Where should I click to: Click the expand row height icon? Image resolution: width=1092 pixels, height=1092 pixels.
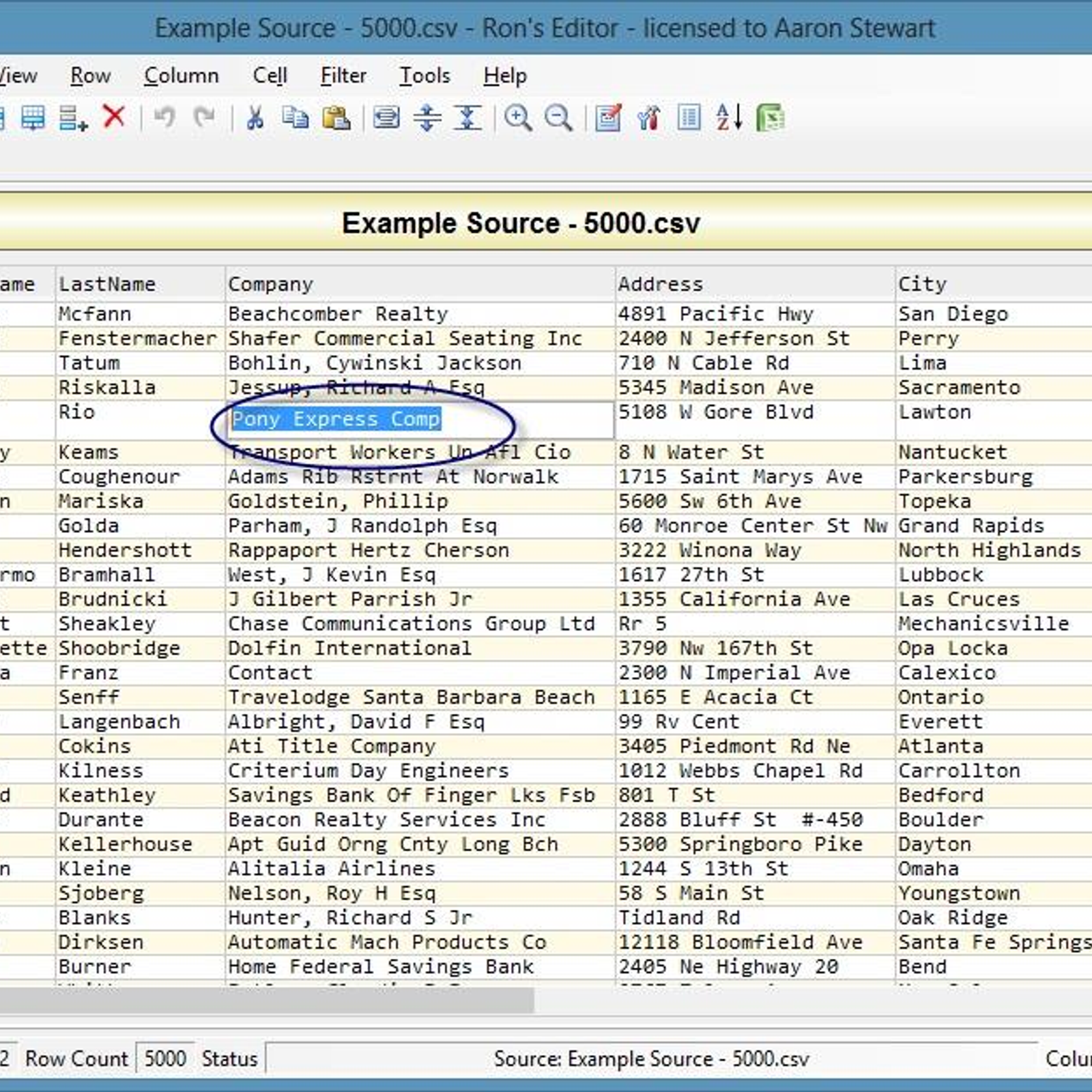(427, 118)
